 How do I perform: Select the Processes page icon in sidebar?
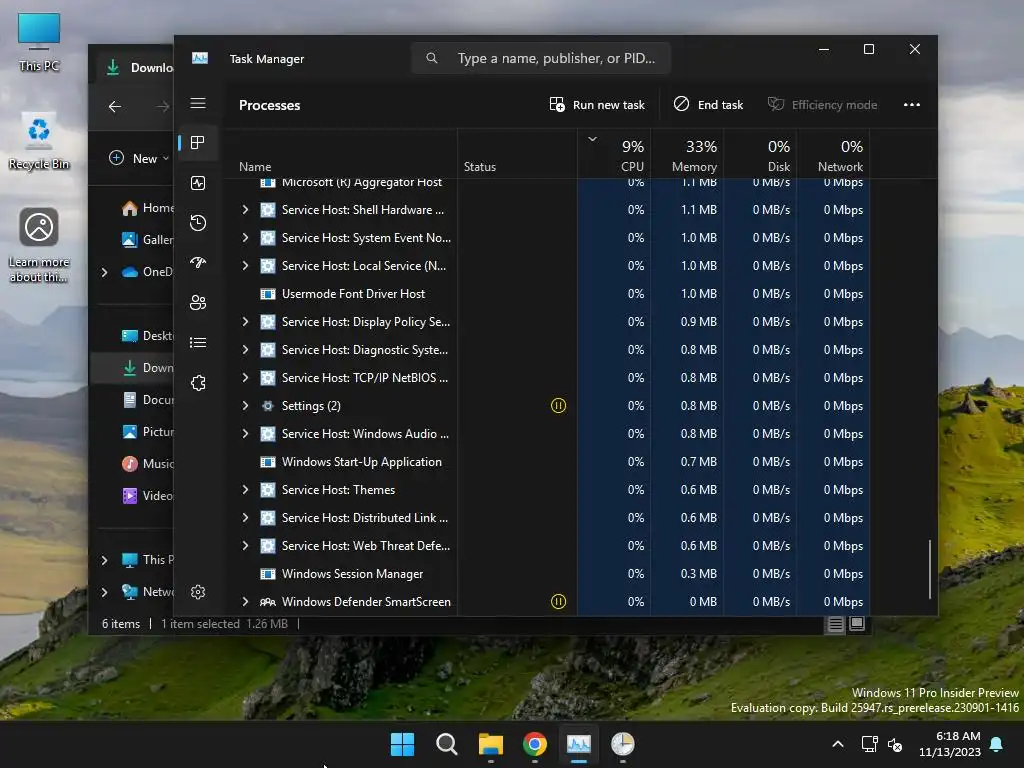coord(198,142)
